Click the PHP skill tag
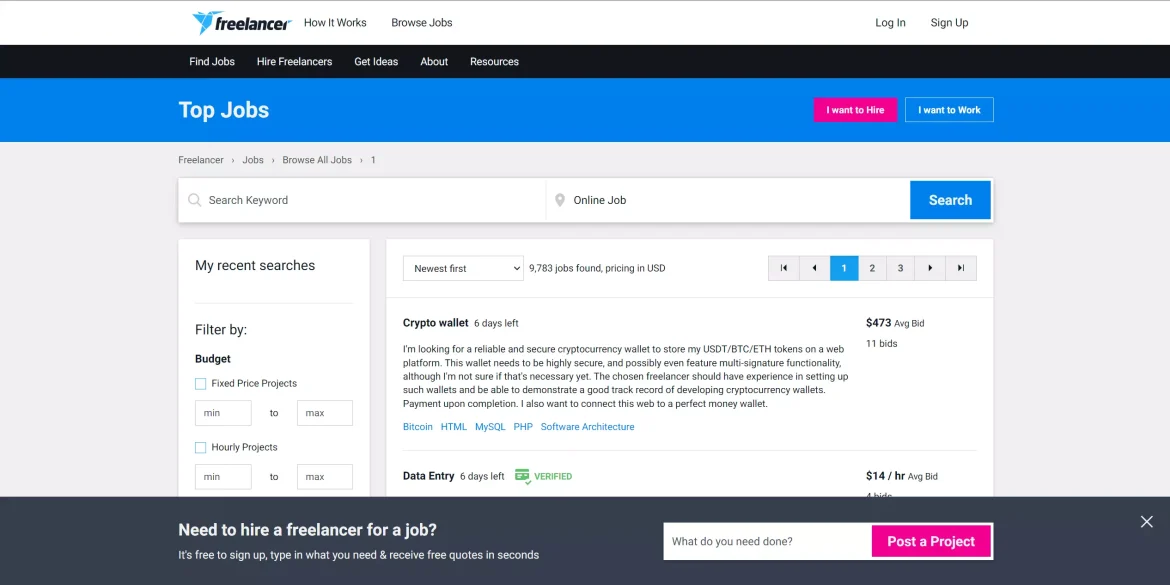Screen dimensions: 1170x585 click(x=523, y=427)
